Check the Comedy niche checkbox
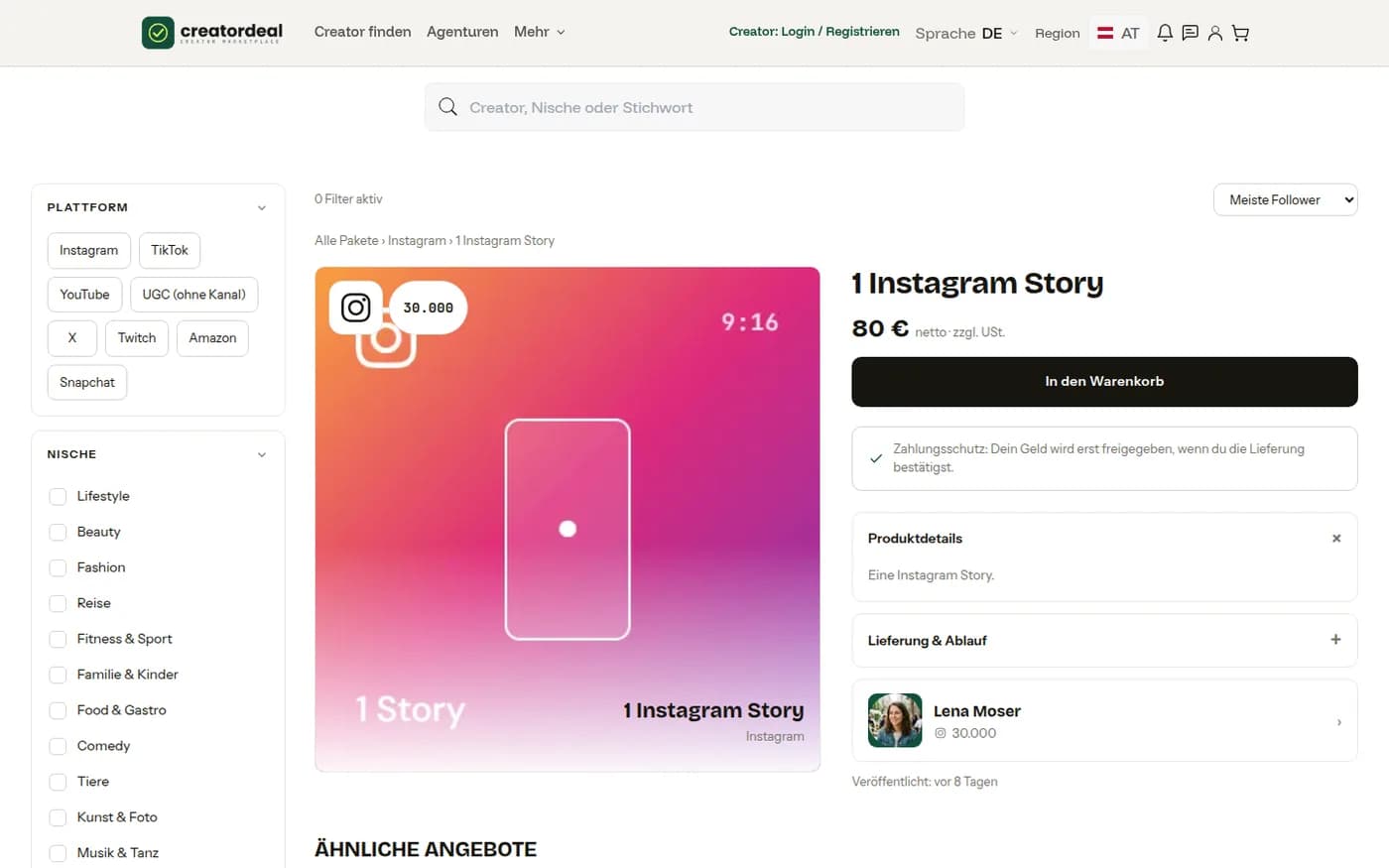The image size is (1389, 868). click(x=58, y=746)
